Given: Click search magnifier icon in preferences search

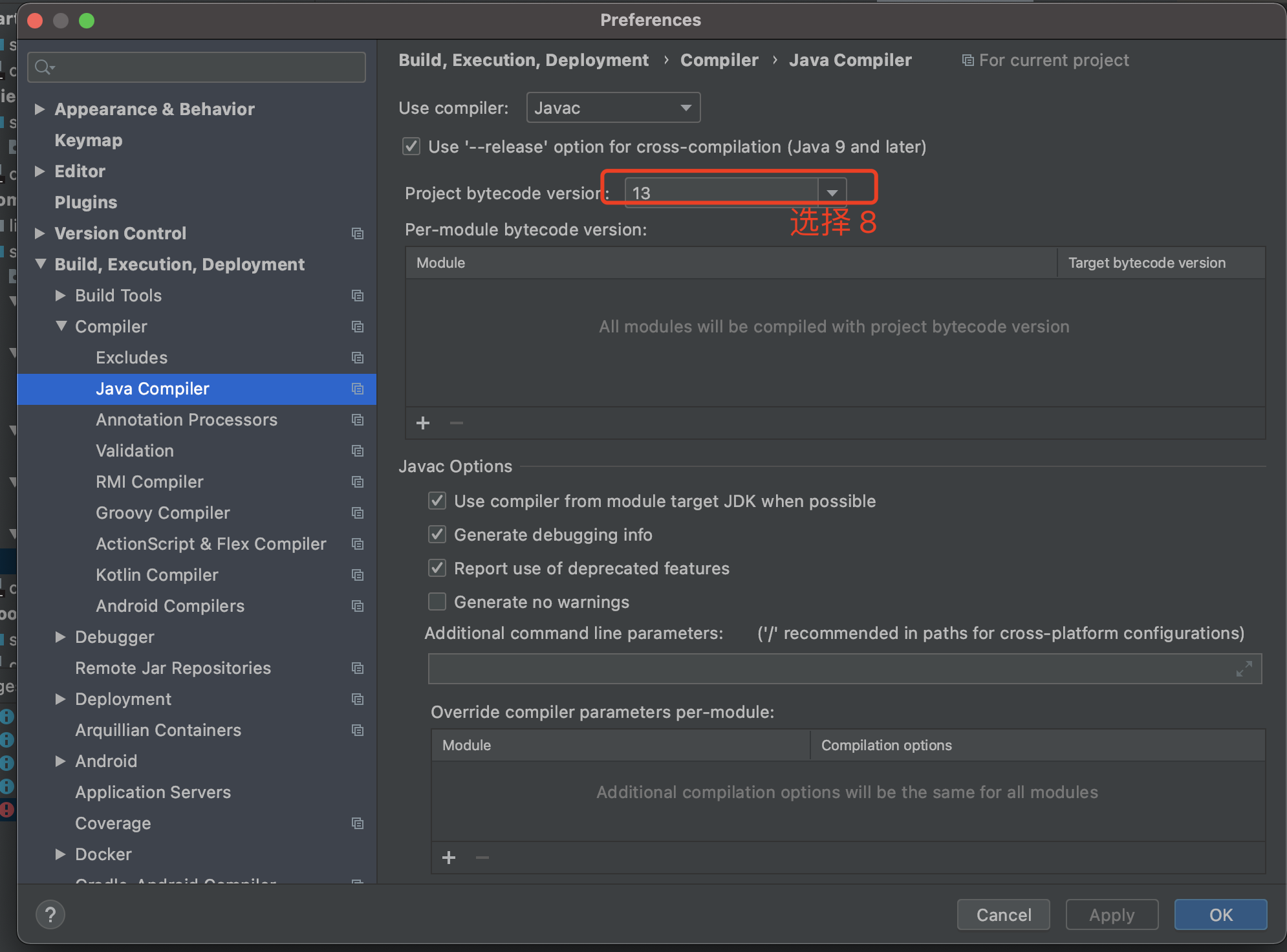Looking at the screenshot, I should click(x=43, y=67).
